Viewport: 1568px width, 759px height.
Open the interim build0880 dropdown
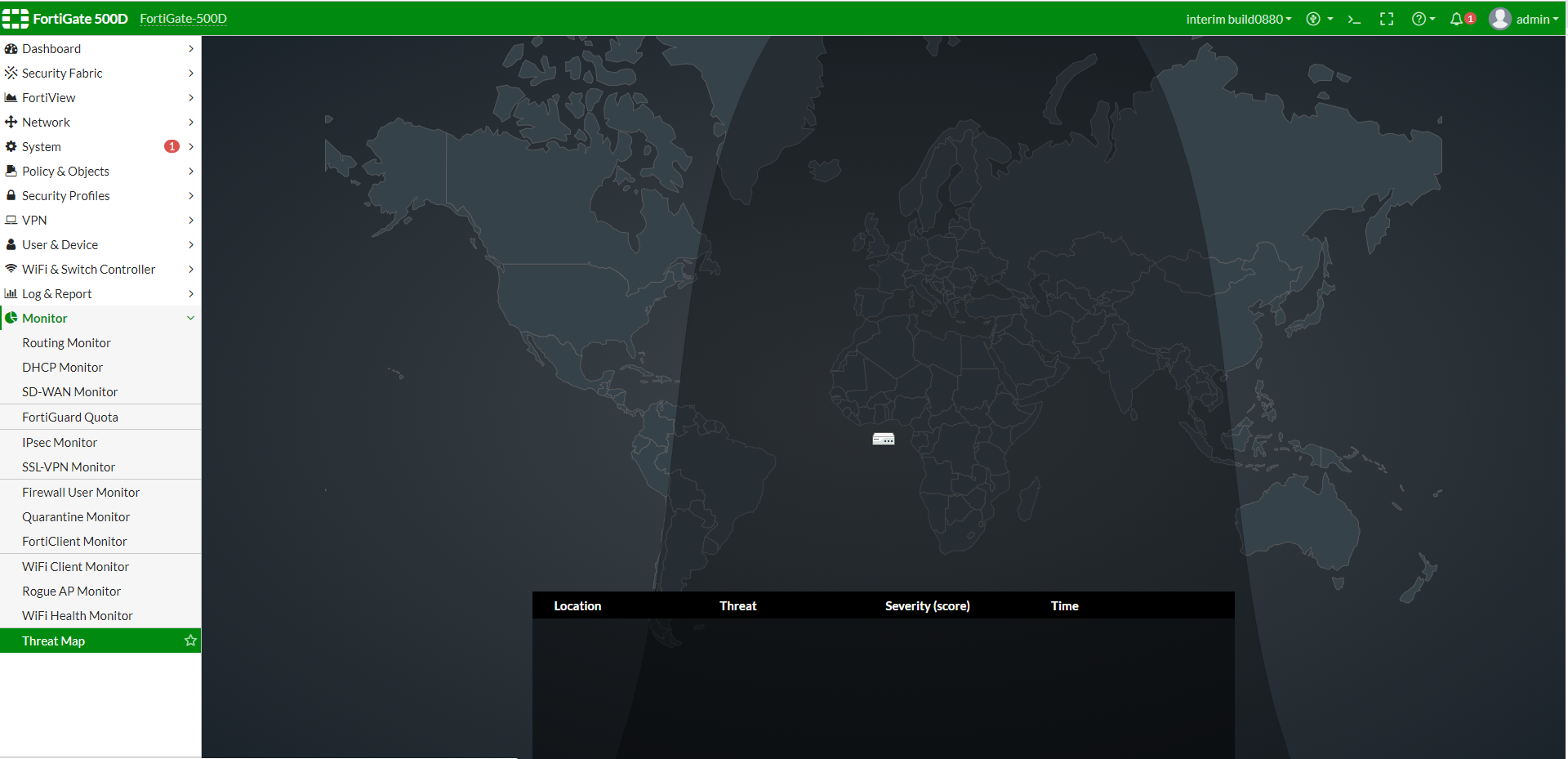click(x=1239, y=20)
